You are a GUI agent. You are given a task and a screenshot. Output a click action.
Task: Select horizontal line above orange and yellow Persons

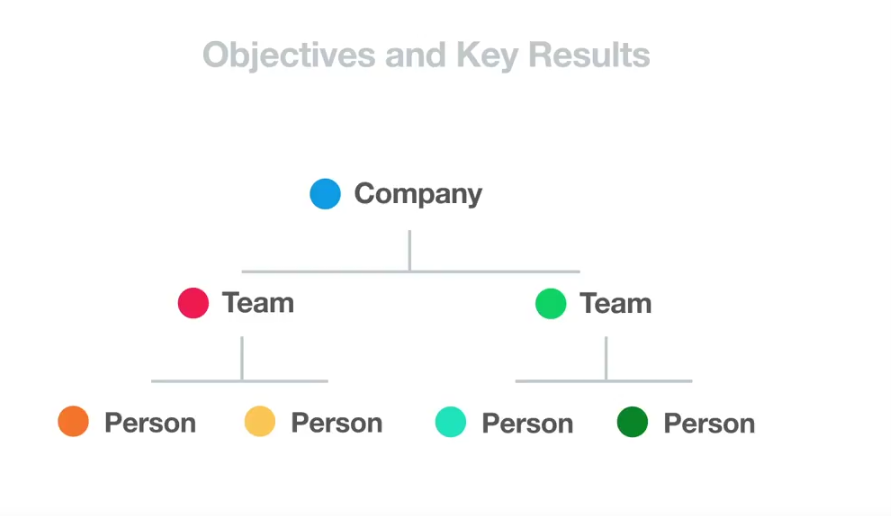239,381
